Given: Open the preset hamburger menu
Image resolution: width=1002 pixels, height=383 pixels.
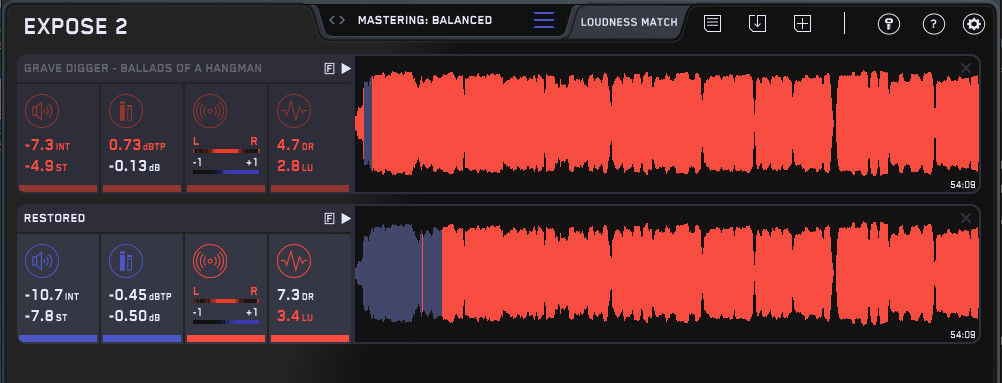Looking at the screenshot, I should pos(544,20).
